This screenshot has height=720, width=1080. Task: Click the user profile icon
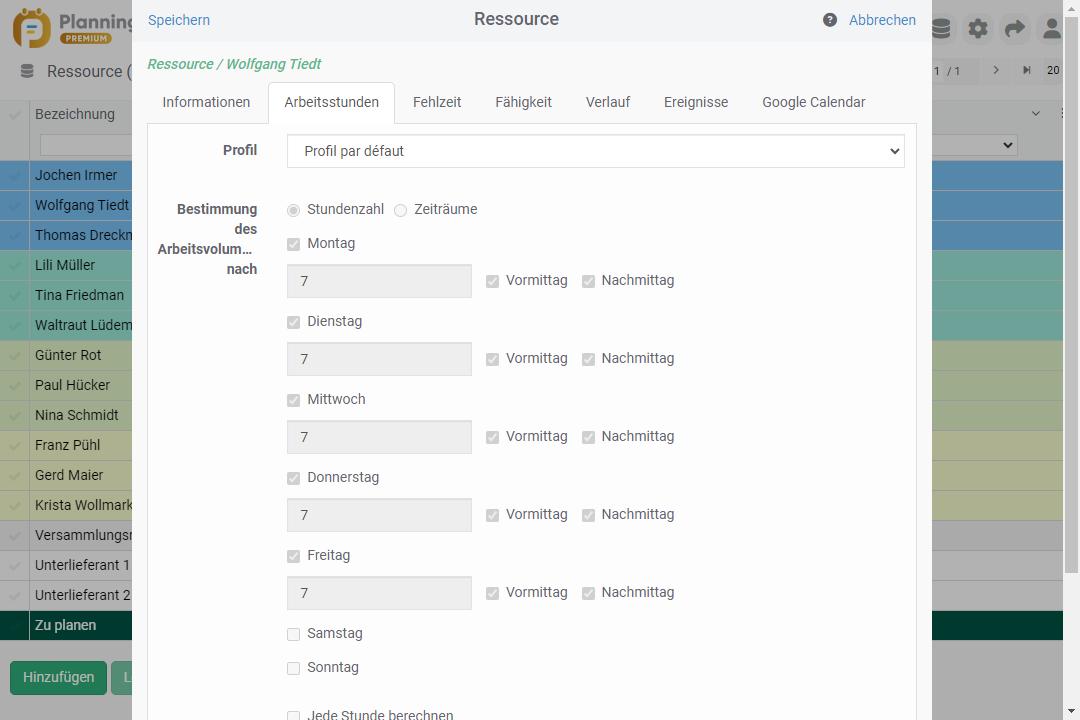click(1051, 29)
